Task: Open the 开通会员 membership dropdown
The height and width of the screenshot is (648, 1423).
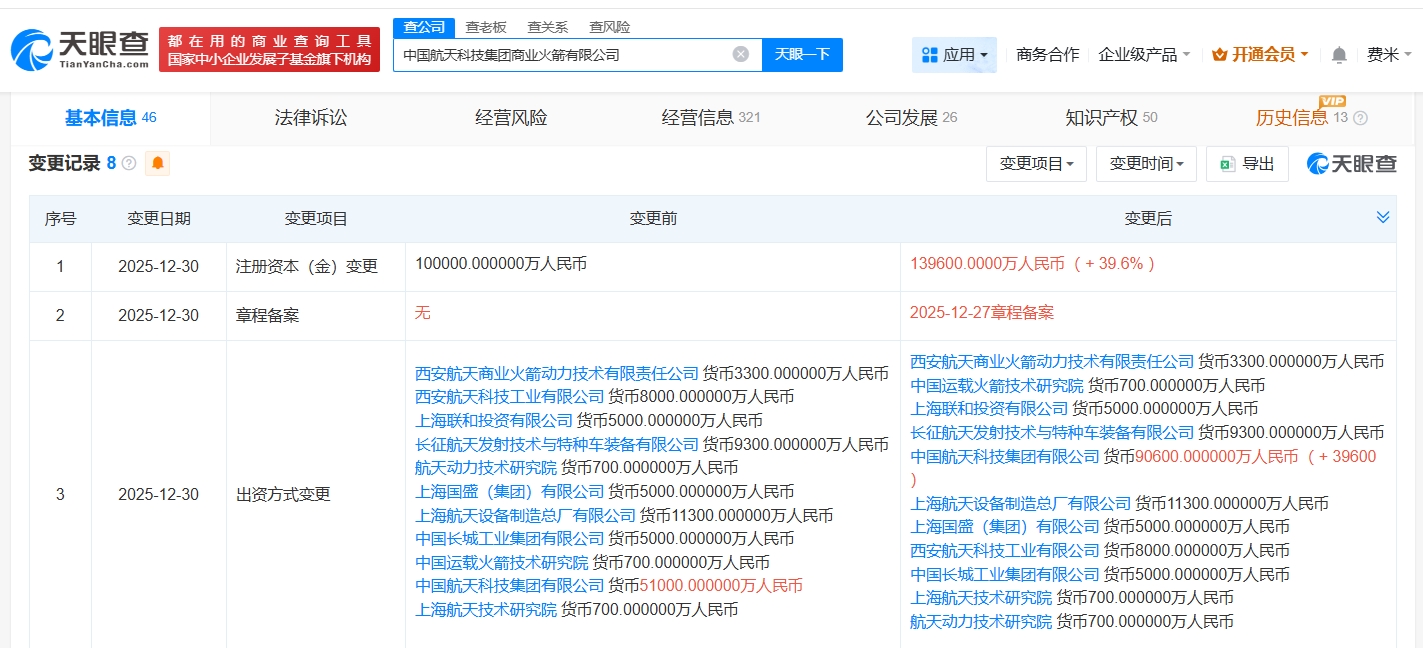Action: [x=1259, y=55]
